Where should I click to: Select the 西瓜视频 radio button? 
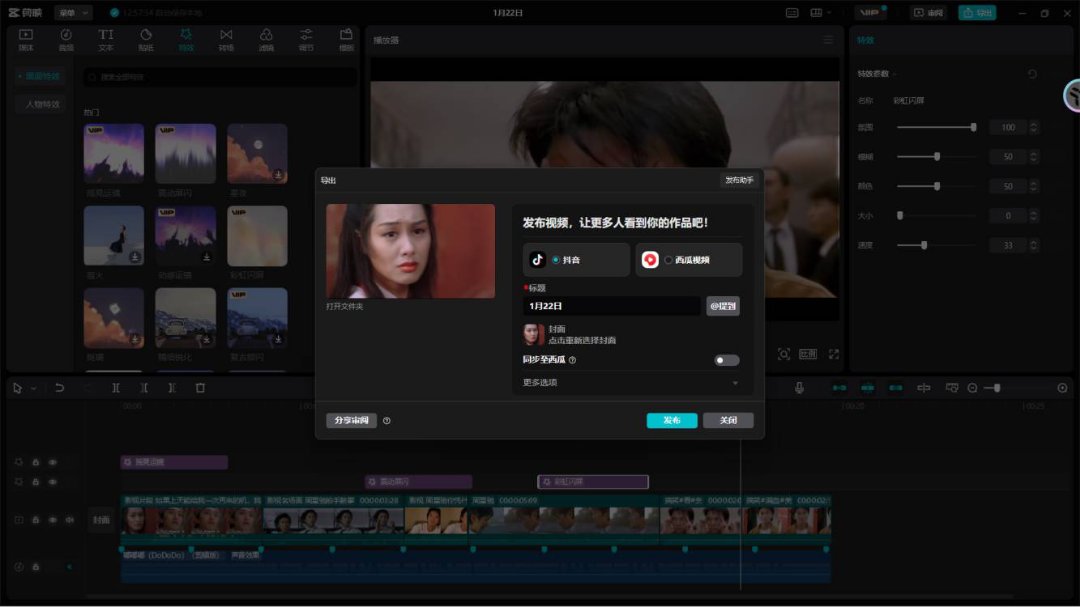(x=668, y=260)
